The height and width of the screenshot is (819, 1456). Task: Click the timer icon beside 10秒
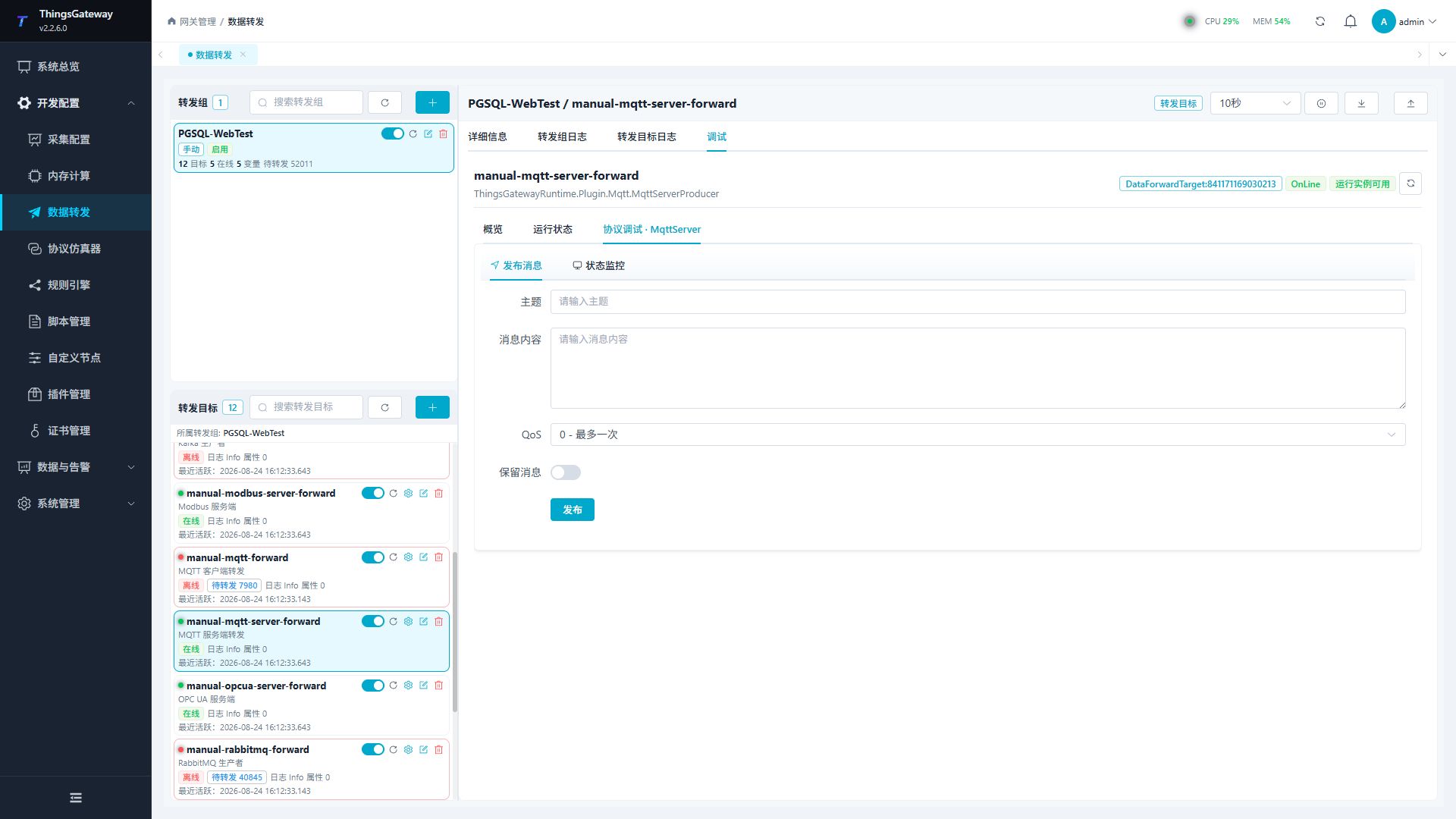[x=1321, y=103]
